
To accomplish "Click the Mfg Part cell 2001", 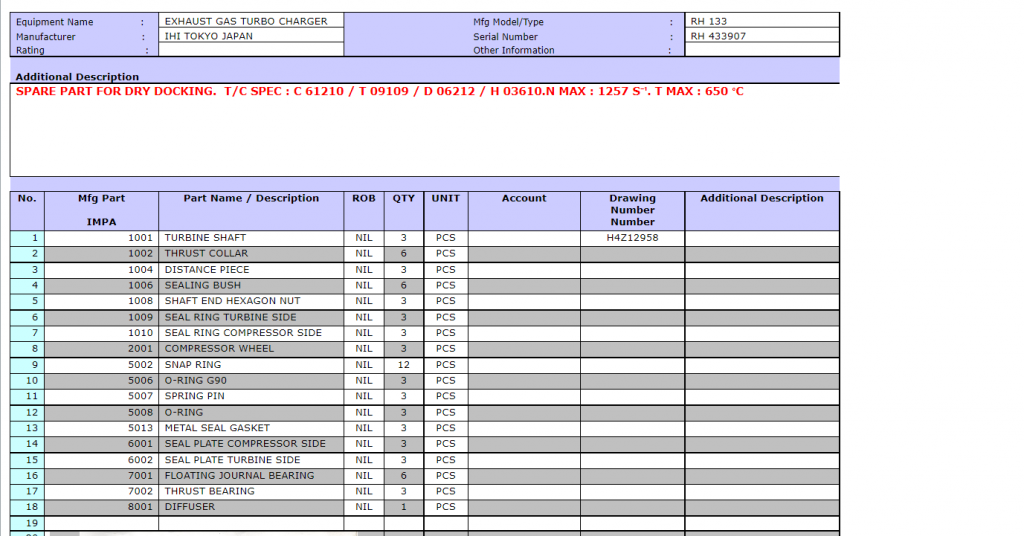I will [x=102, y=349].
